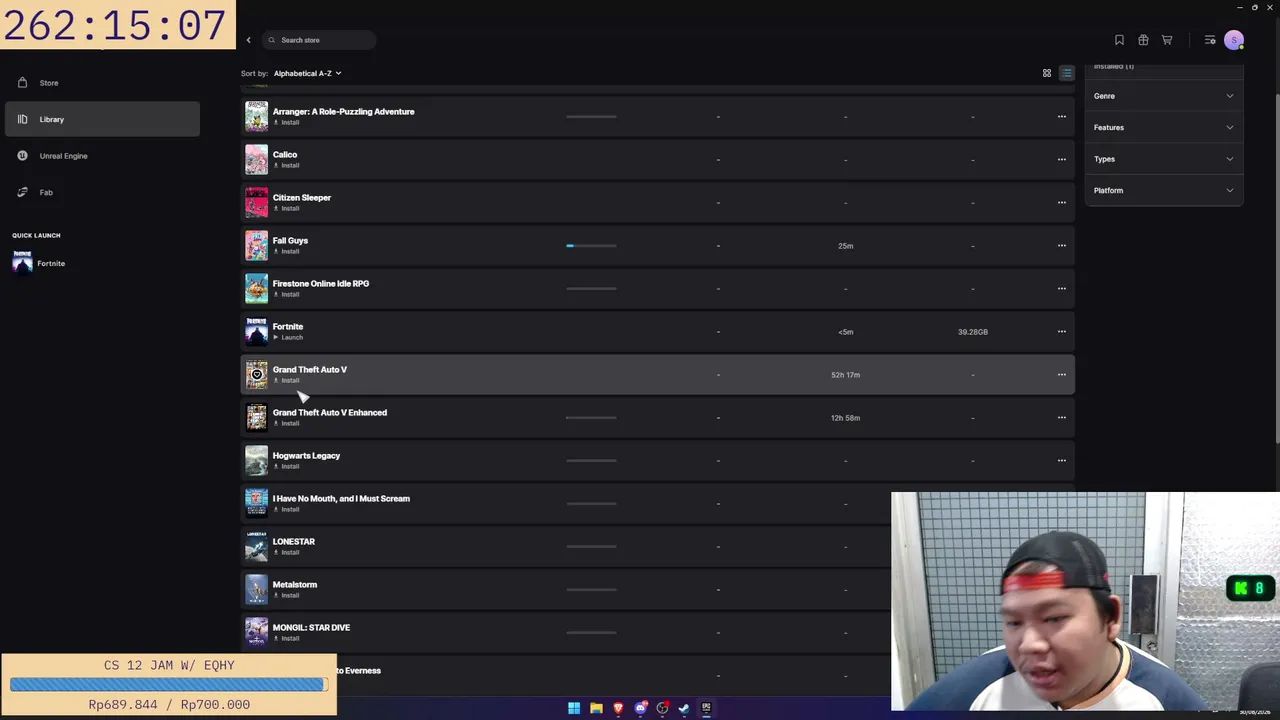This screenshot has width=1280, height=720.
Task: Click the 'Grand Theft Auto V' title
Action: pos(310,370)
